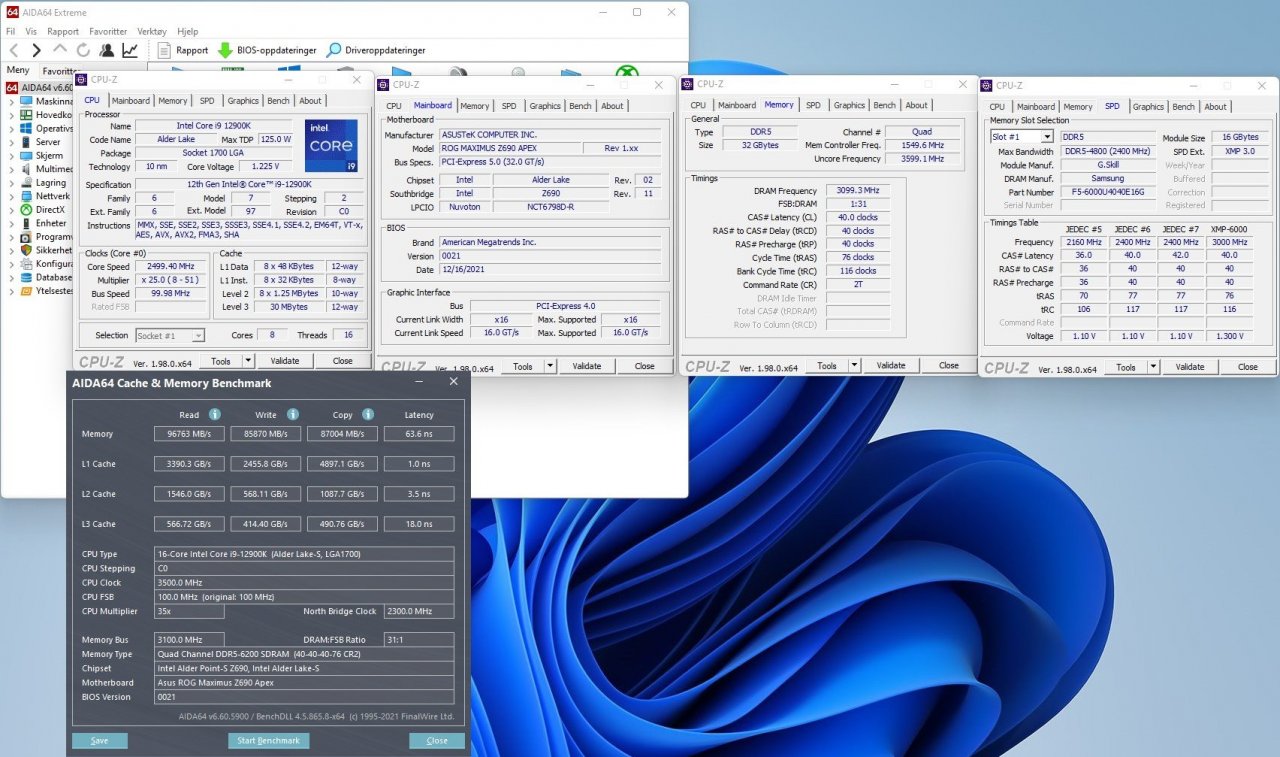This screenshot has width=1280, height=757.
Task: Click the Driveroppdateringer magnifier icon
Action: pyautogui.click(x=334, y=50)
